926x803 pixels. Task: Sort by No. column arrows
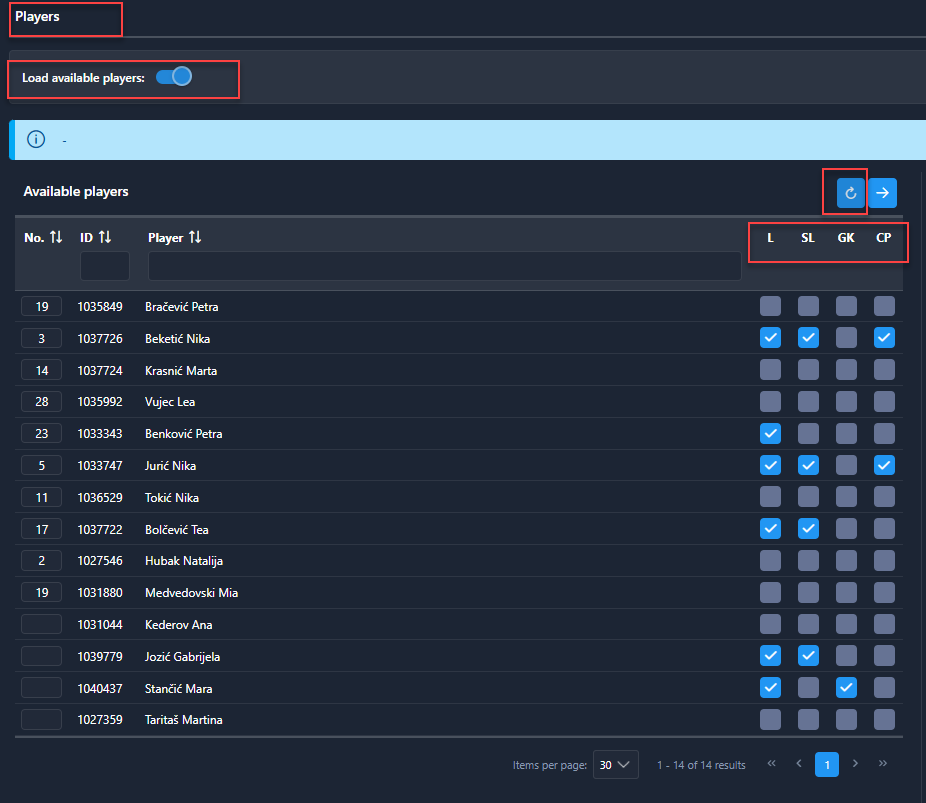point(56,237)
